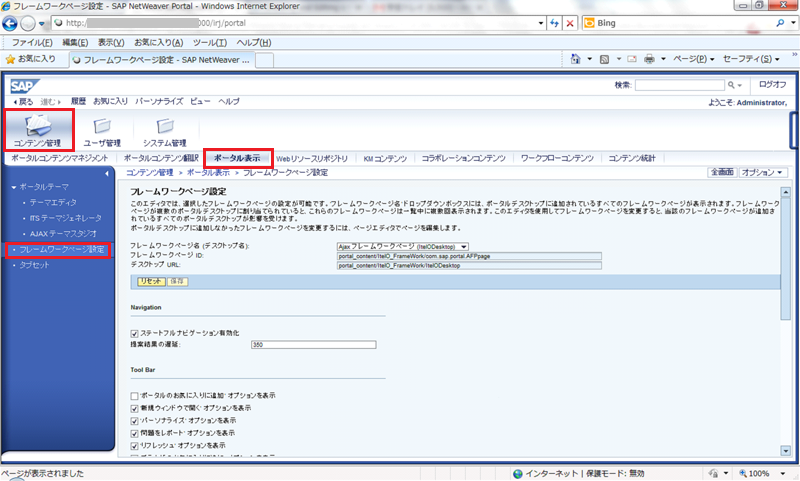Click the browser forward arrow button

pyautogui.click(x=28, y=23)
